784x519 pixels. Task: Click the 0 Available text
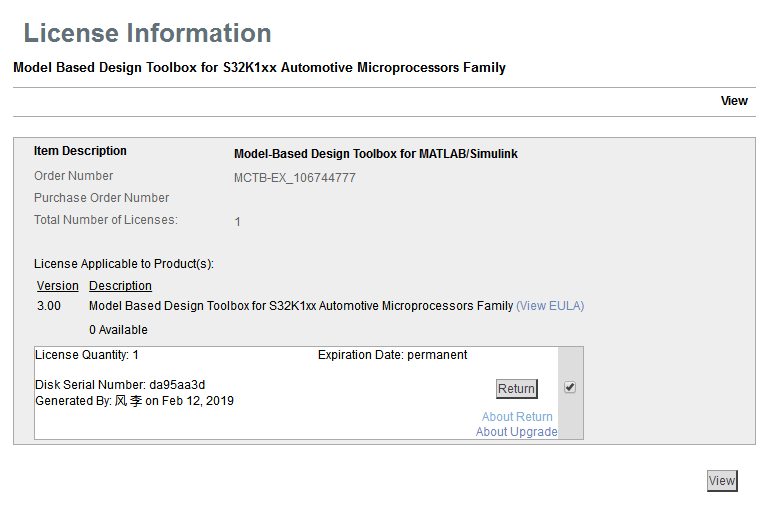[x=118, y=330]
